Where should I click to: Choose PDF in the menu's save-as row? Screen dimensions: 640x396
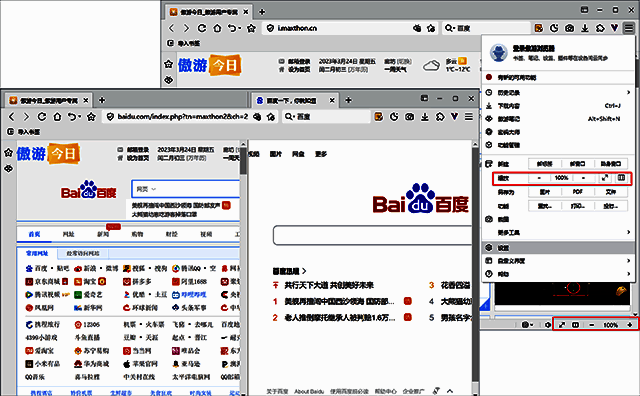click(x=577, y=192)
